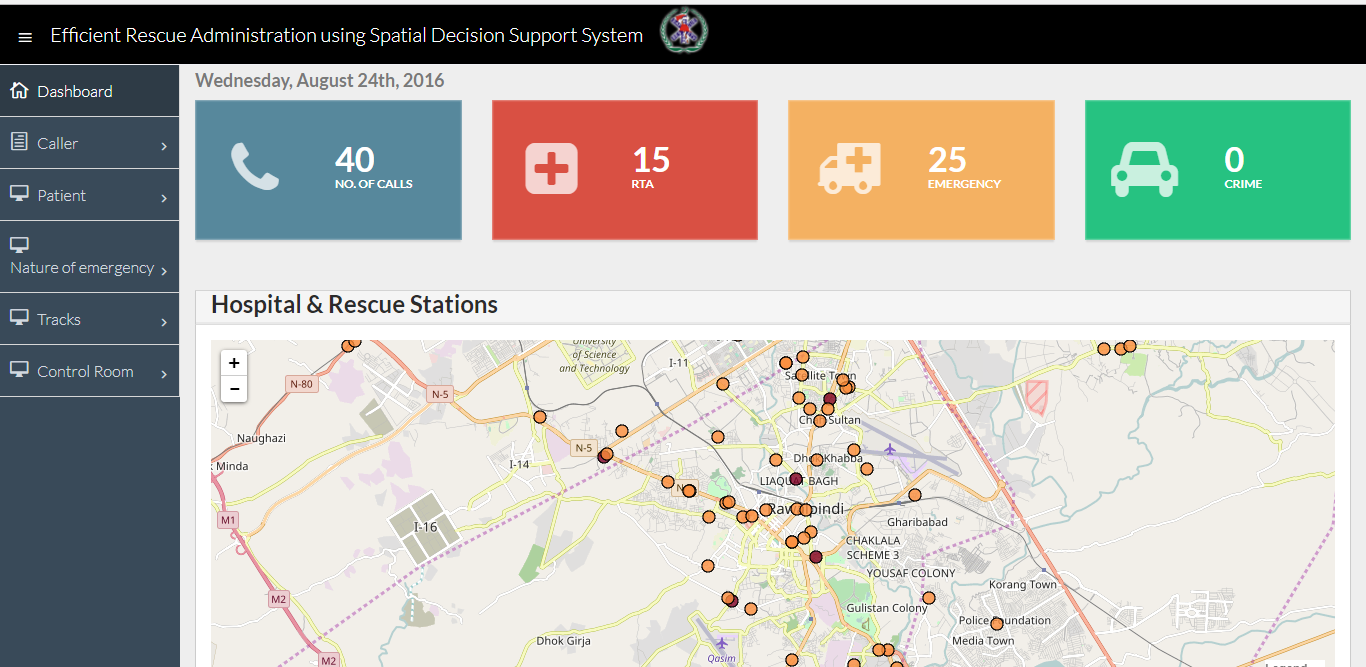Click the 15 RTA card

pos(625,170)
